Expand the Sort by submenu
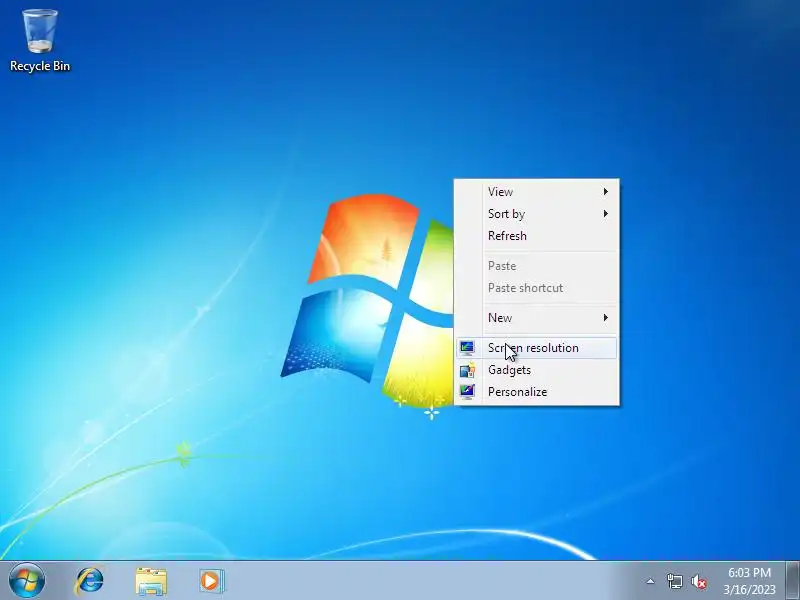This screenshot has width=800, height=600. pos(536,214)
